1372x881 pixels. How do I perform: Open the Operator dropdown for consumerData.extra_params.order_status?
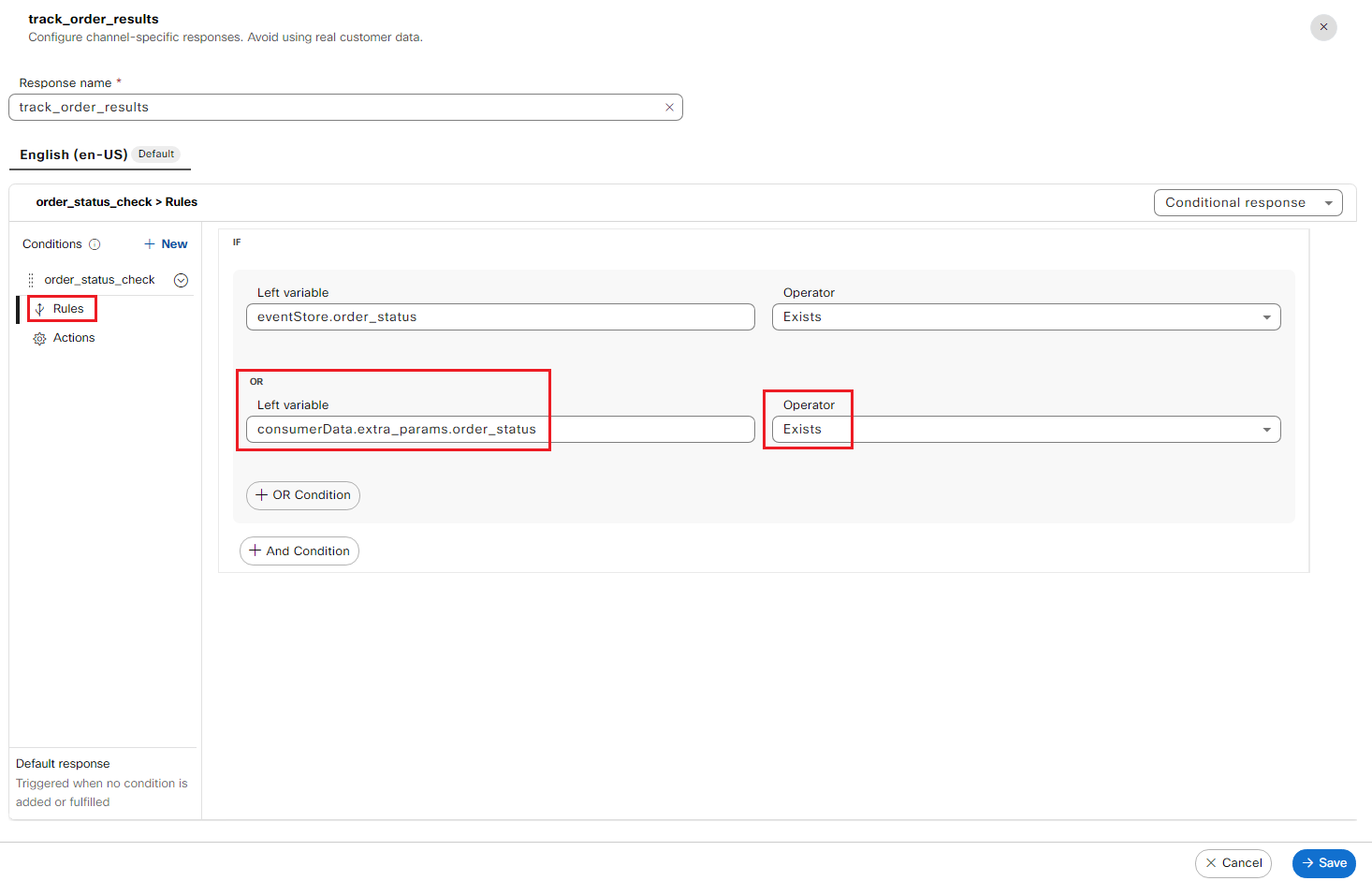(1026, 430)
